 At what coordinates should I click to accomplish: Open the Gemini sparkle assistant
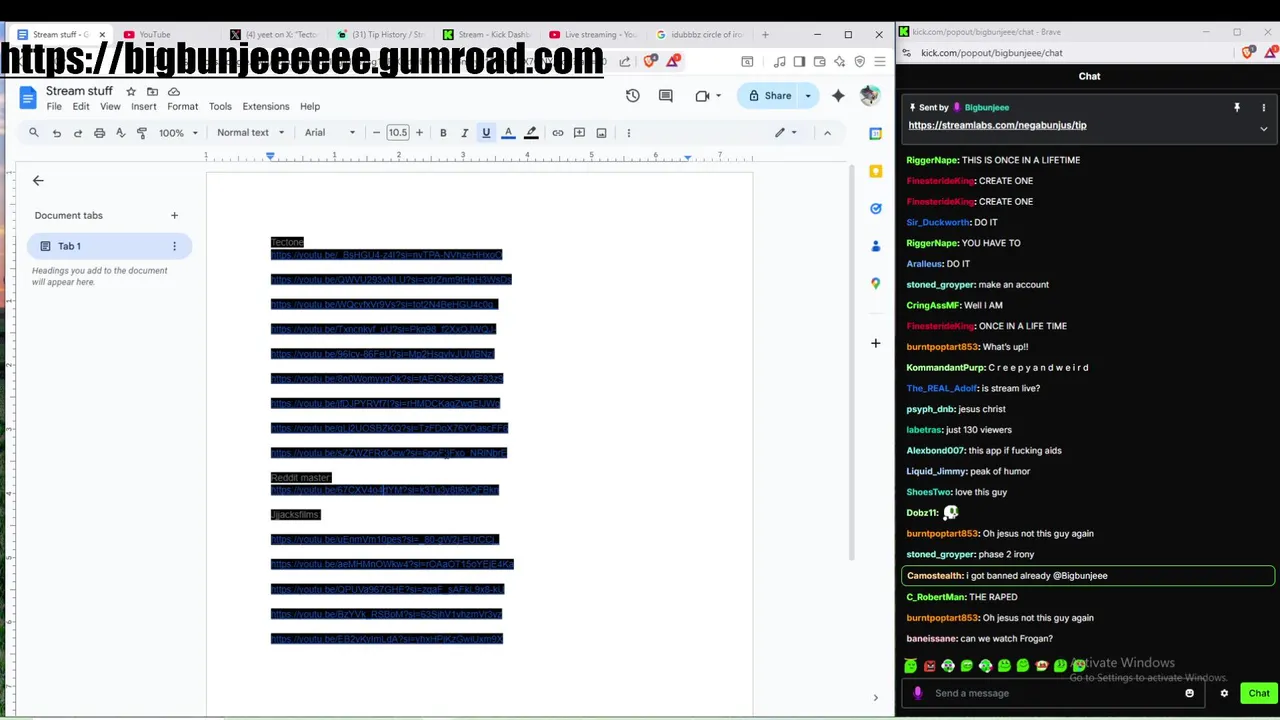pyautogui.click(x=838, y=96)
